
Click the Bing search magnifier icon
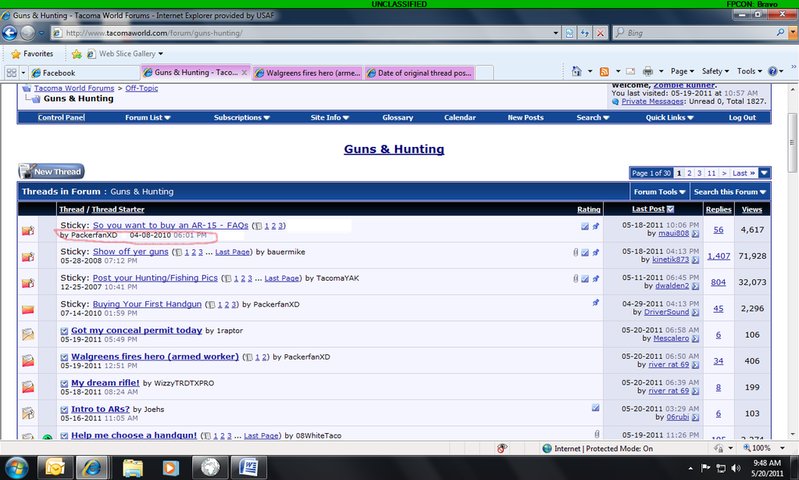(780, 33)
